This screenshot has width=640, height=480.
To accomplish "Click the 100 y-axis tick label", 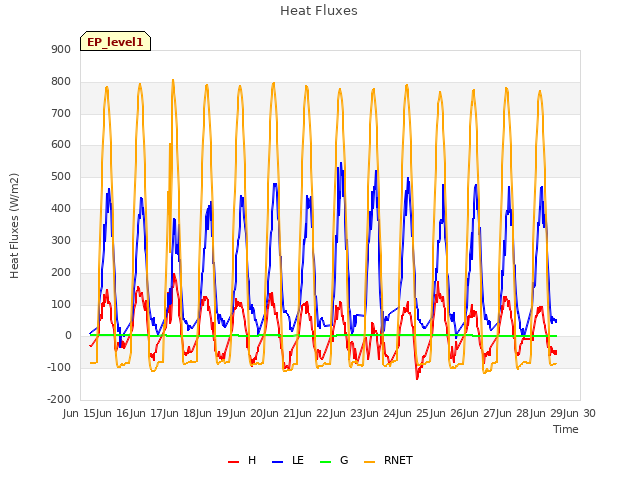I will (x=61, y=304).
